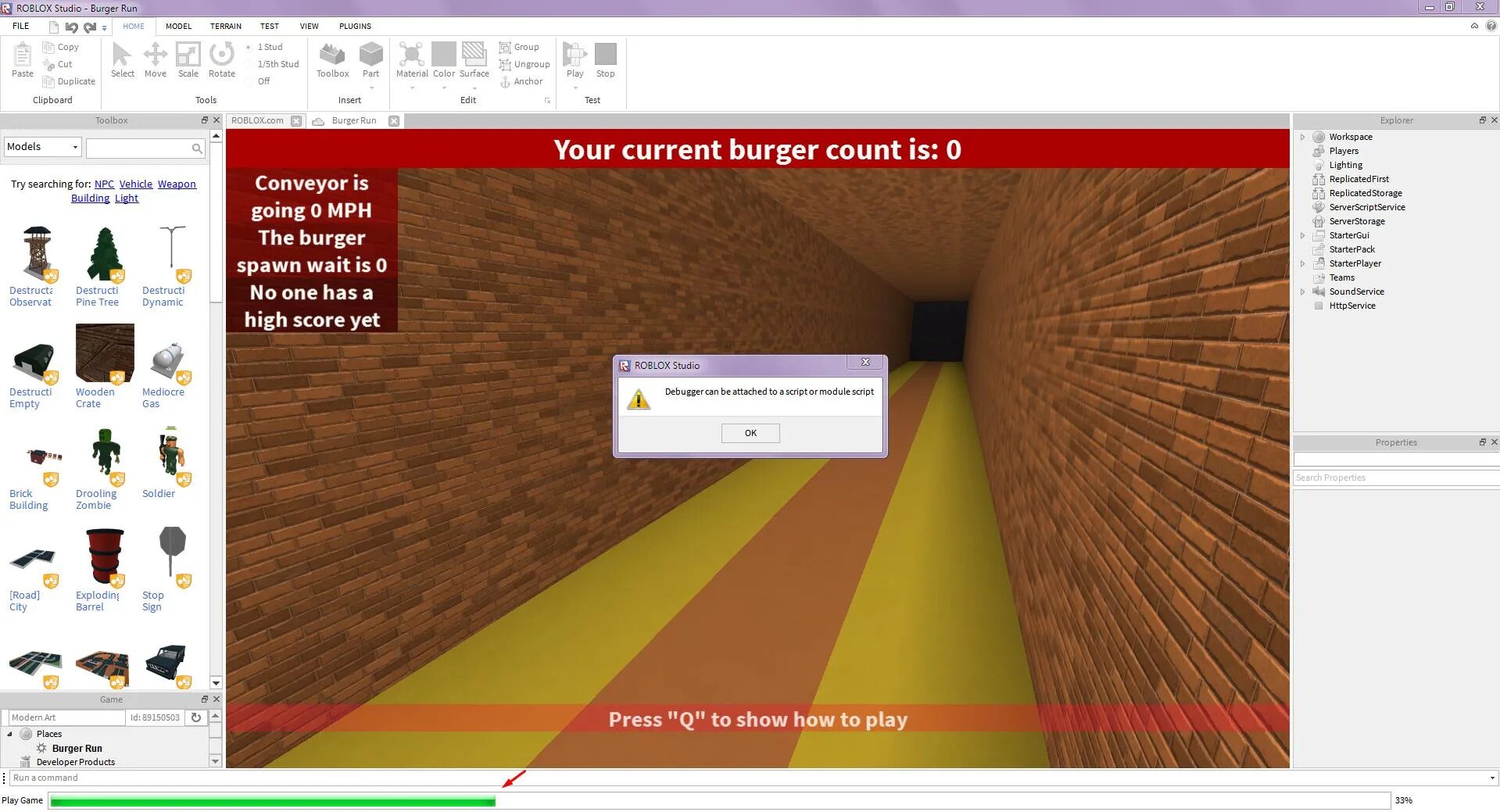Image resolution: width=1500 pixels, height=812 pixels.
Task: Switch to the PLUGINS ribbon tab
Action: 355,26
